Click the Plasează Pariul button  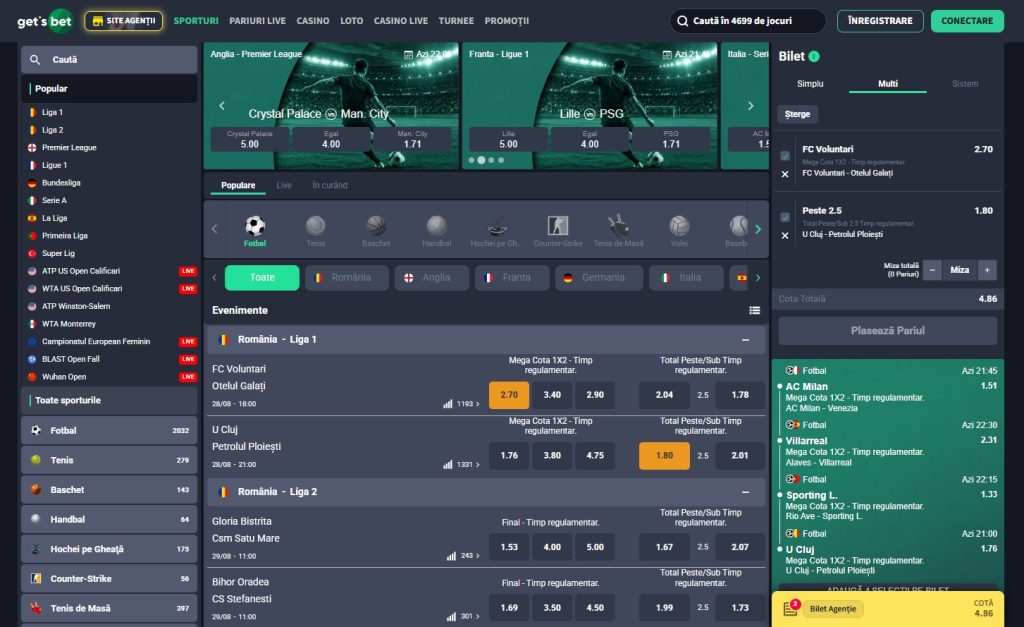tap(888, 331)
